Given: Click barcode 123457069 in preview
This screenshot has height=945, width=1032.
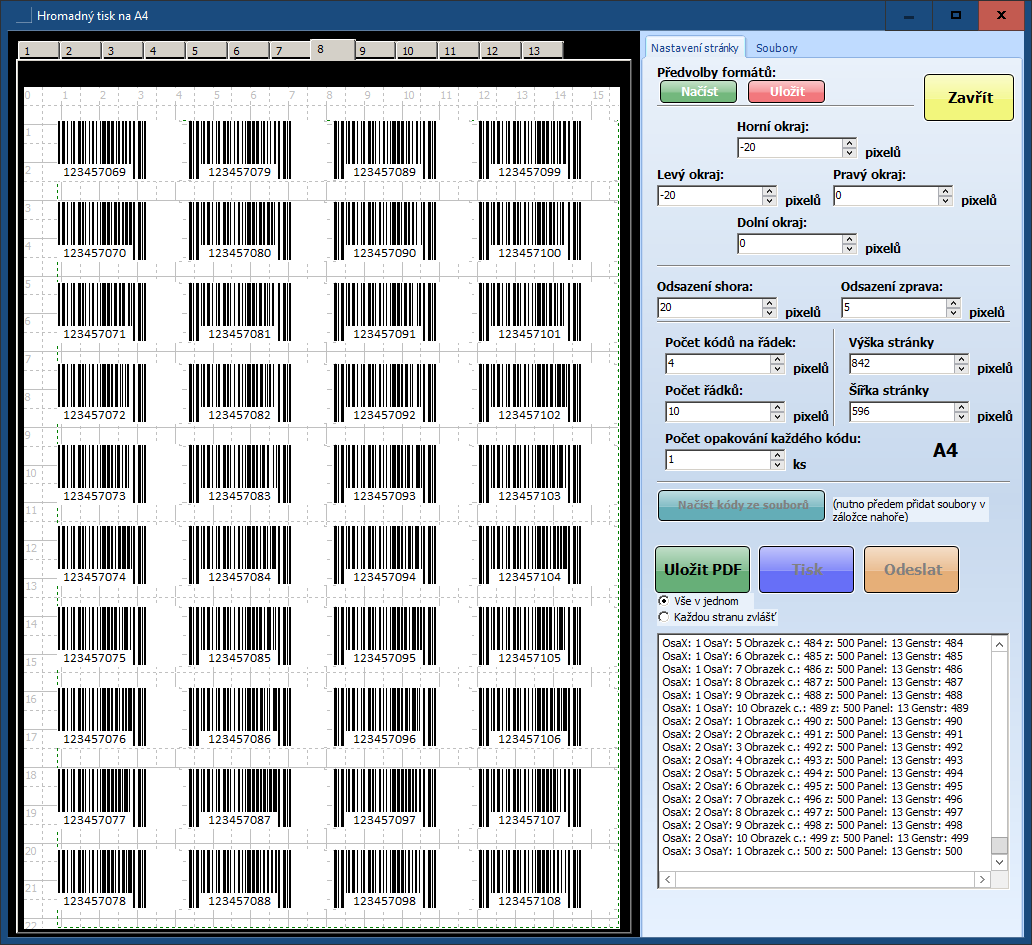Looking at the screenshot, I should tap(102, 150).
